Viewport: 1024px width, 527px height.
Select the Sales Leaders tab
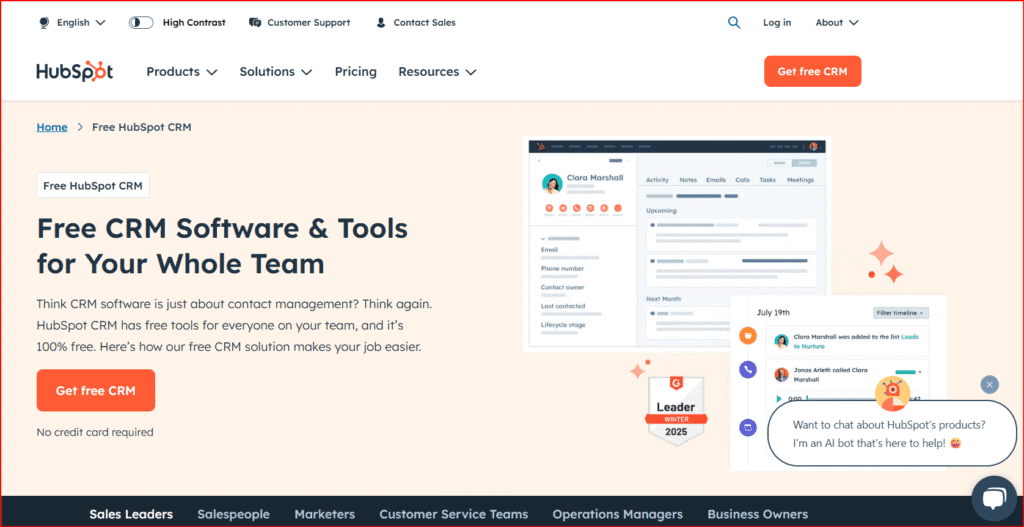click(131, 514)
